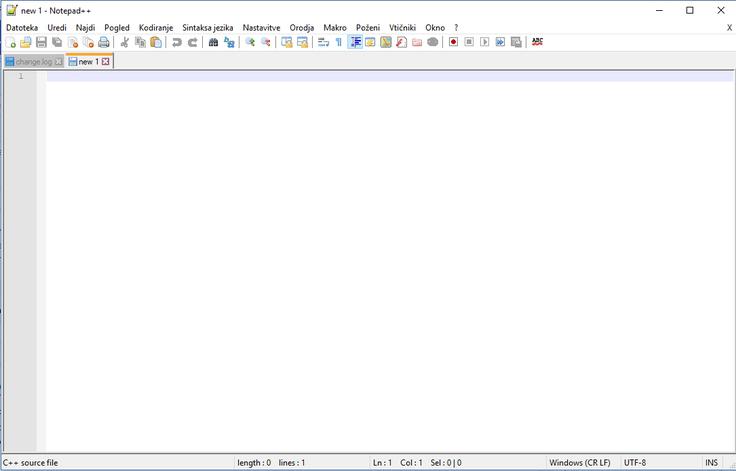
Task: Click Windows (CR LF) line ending status
Action: click(580, 463)
